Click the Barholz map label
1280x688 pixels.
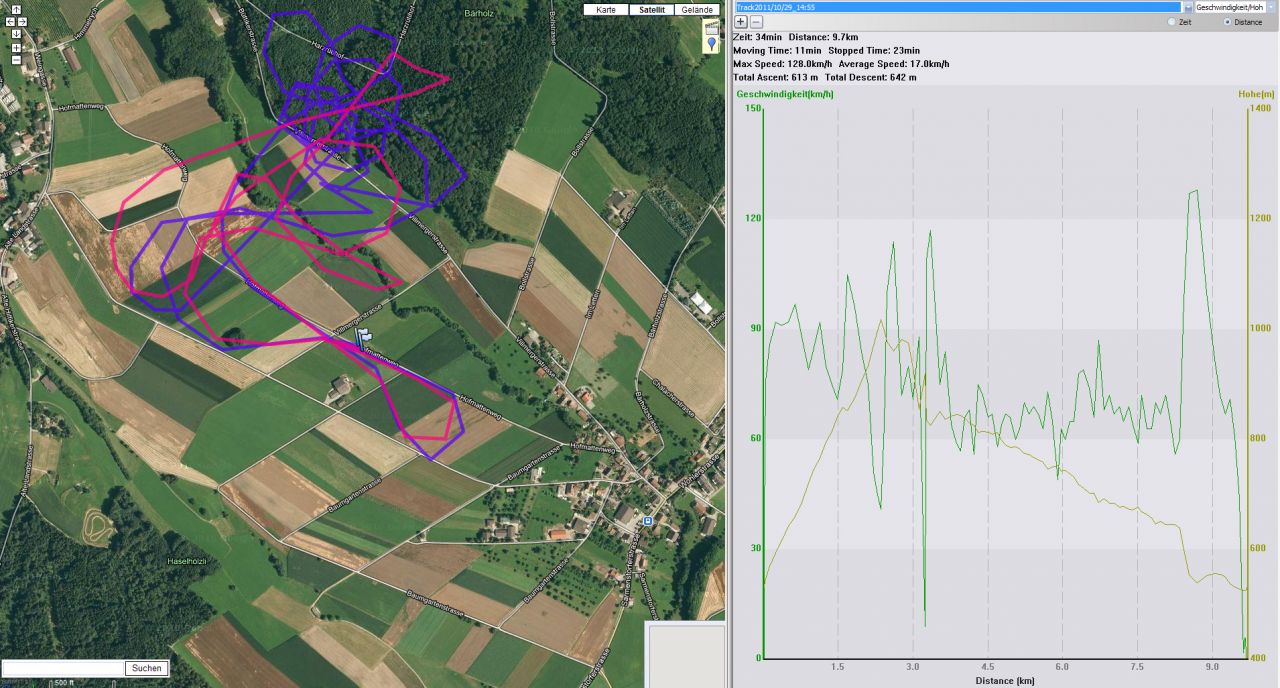[x=481, y=13]
